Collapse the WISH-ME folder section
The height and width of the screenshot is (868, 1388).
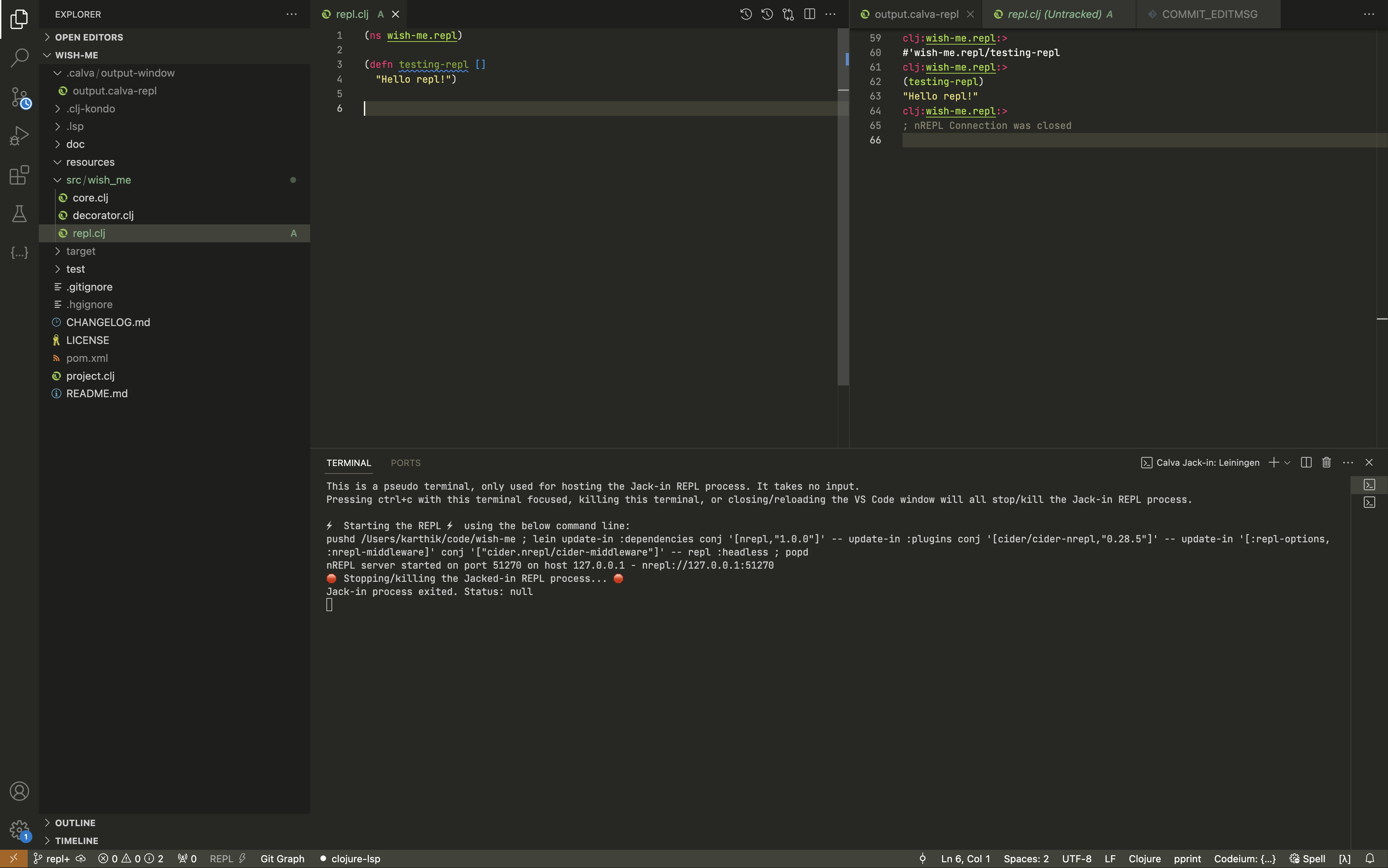click(x=175, y=55)
